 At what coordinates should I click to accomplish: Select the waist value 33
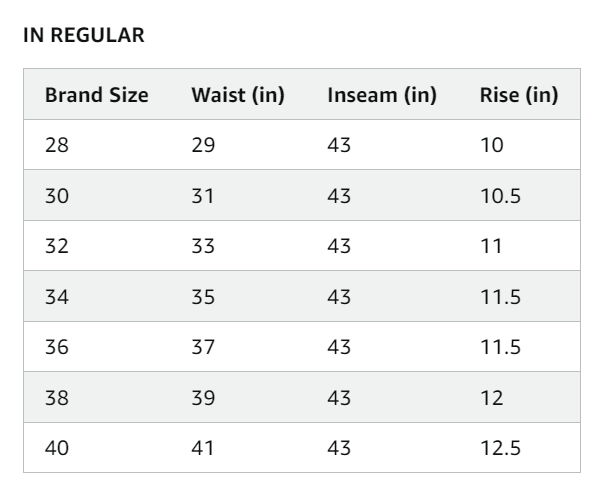coord(204,246)
